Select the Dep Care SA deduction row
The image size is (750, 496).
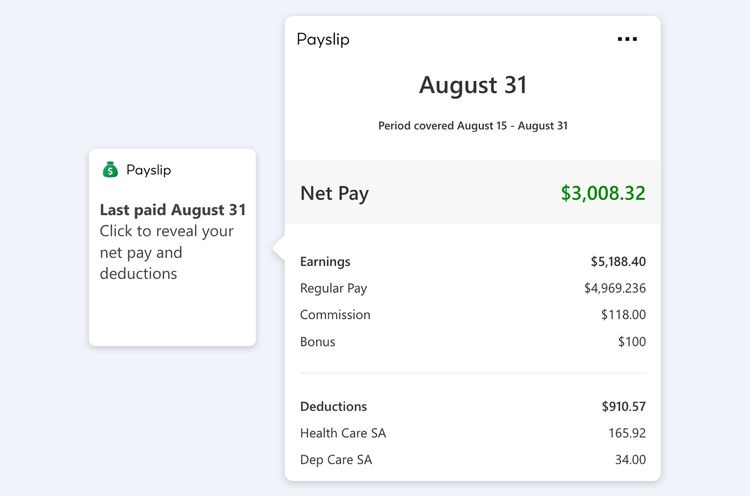336,460
